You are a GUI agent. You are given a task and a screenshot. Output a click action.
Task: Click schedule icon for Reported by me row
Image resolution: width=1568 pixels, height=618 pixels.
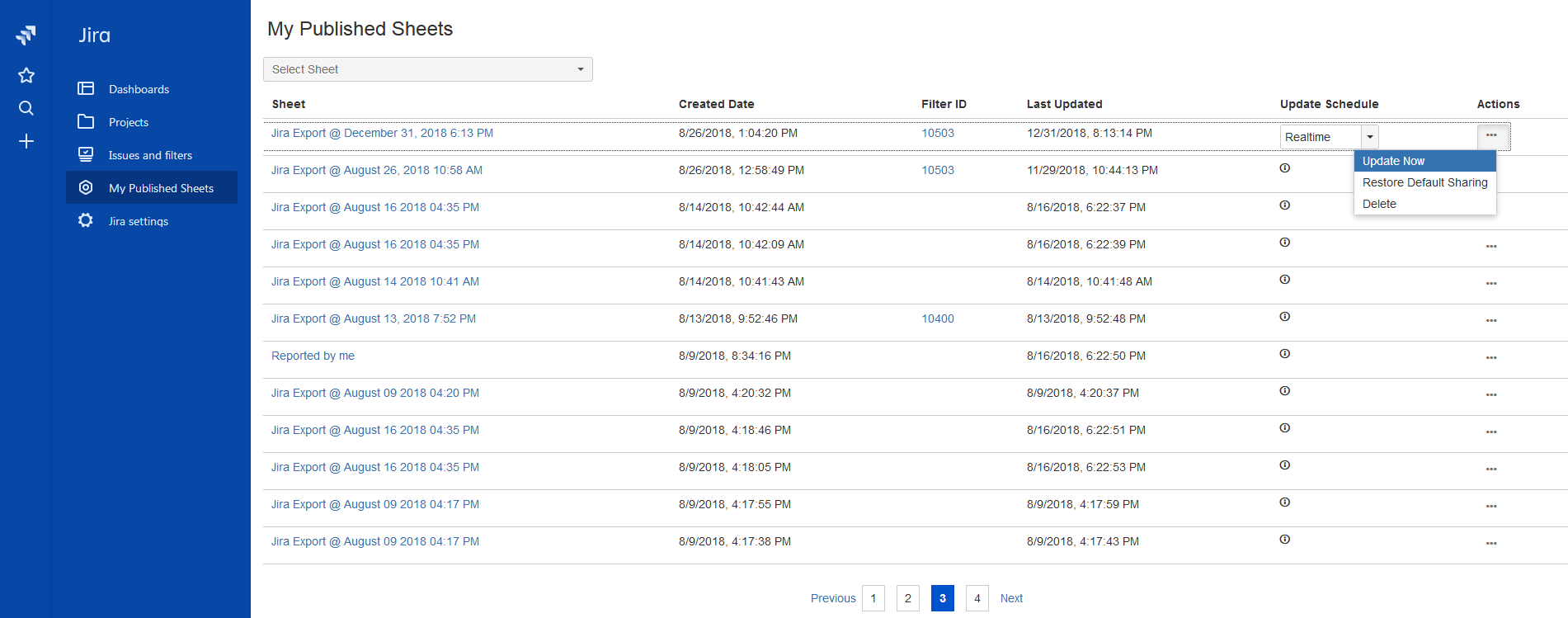[1284, 354]
